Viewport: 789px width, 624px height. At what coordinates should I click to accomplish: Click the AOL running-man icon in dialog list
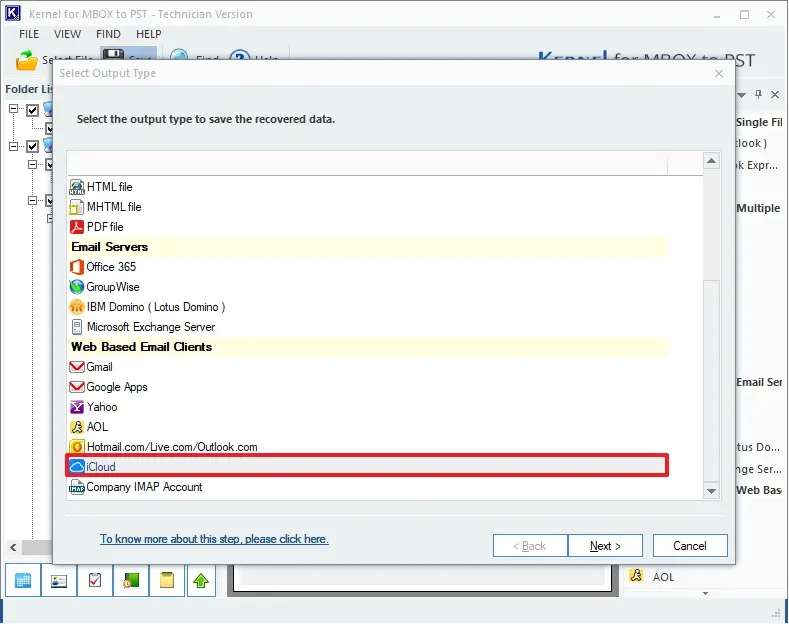pos(76,427)
